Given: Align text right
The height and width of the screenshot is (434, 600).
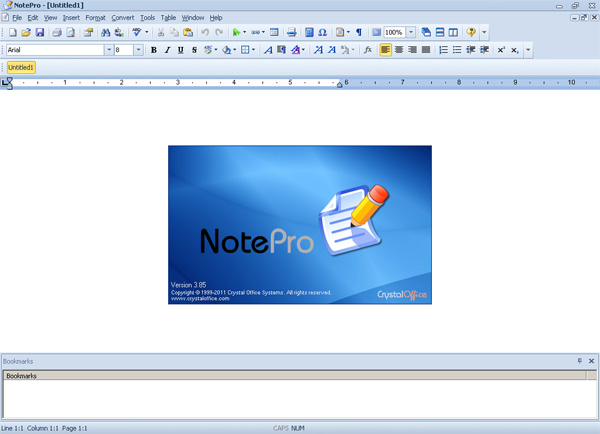Looking at the screenshot, I should click(412, 50).
